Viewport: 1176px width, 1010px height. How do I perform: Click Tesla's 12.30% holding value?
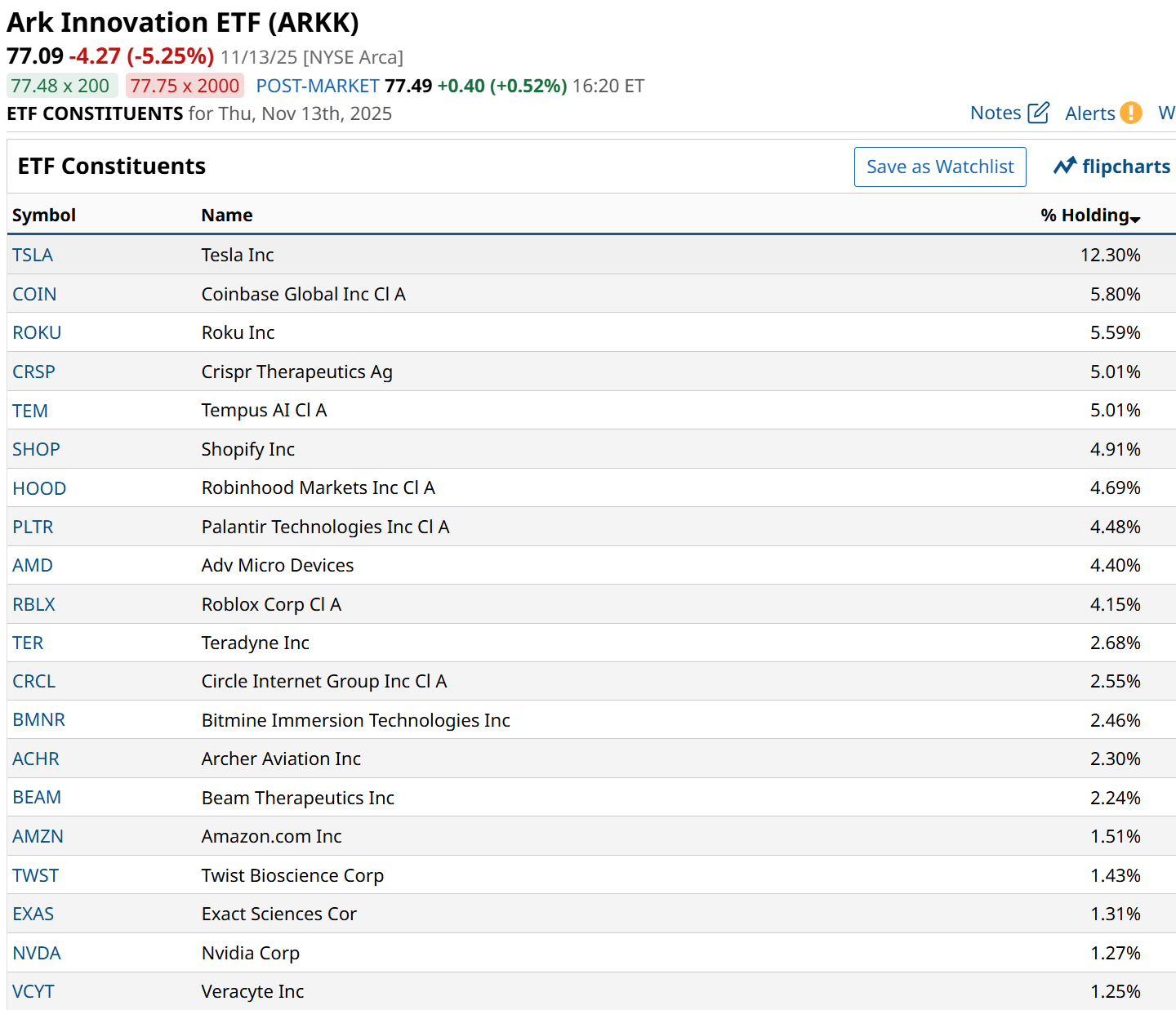1111,255
